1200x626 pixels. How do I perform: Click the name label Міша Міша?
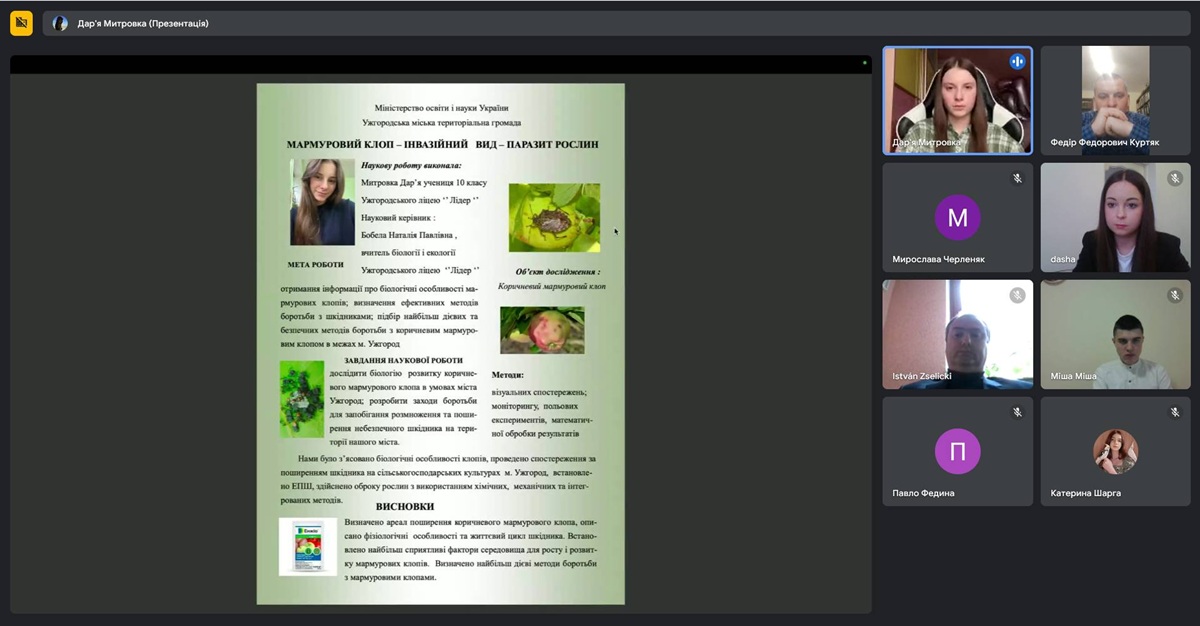(1073, 376)
